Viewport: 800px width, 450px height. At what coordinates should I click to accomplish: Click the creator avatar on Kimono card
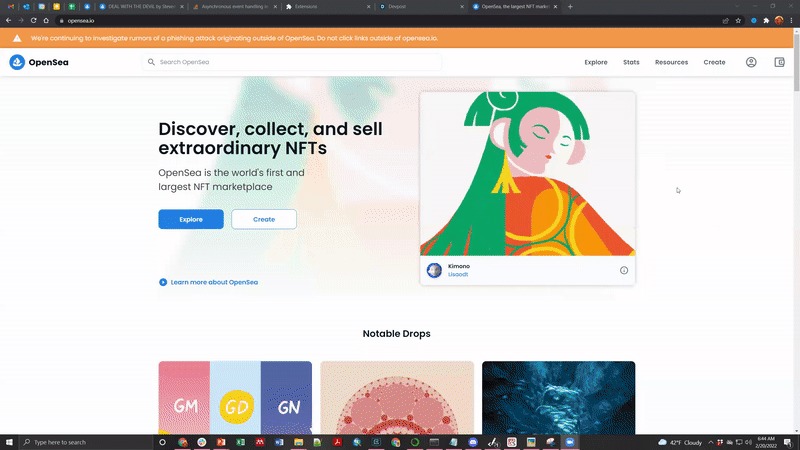coord(434,270)
